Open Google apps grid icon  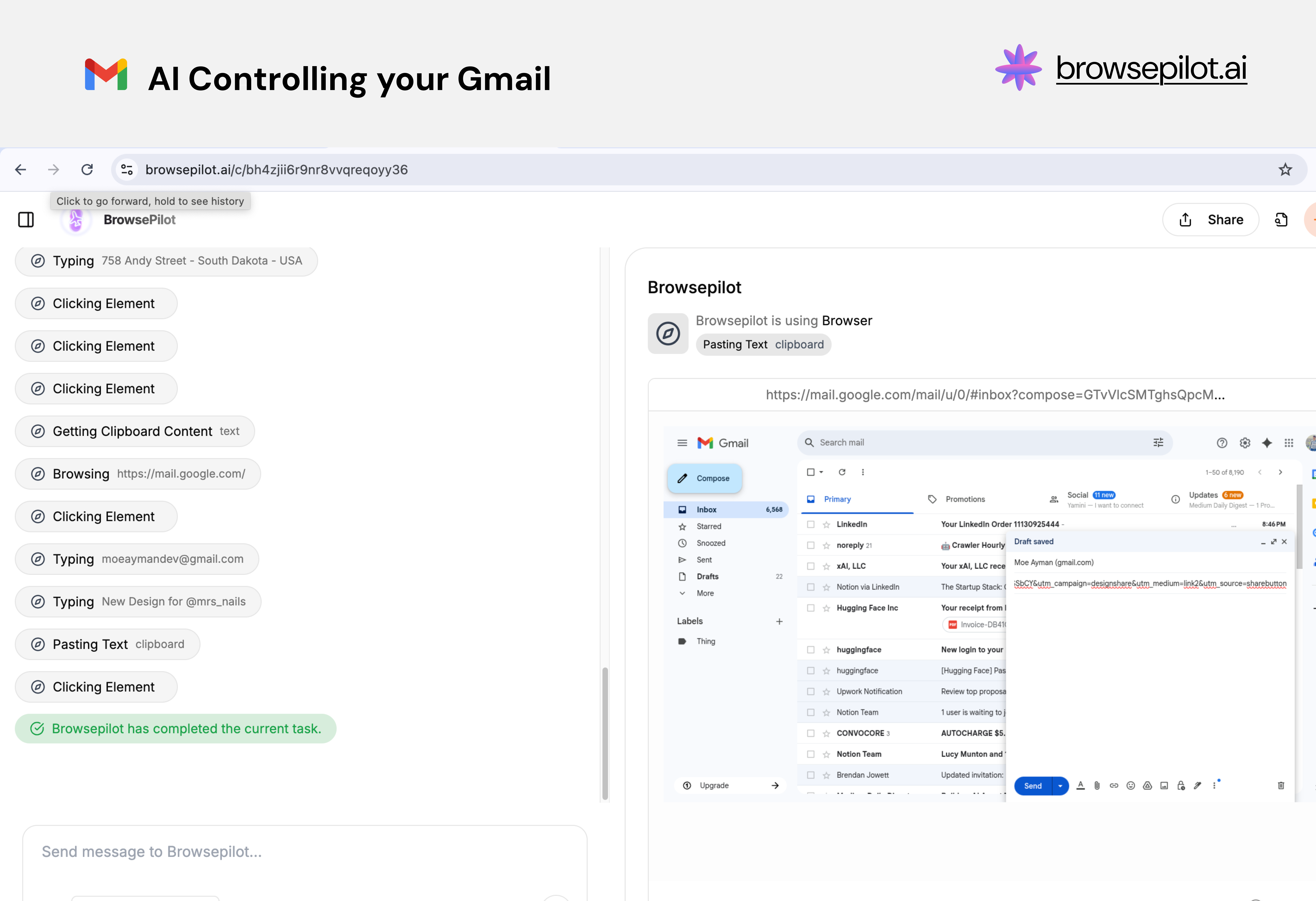click(1289, 443)
